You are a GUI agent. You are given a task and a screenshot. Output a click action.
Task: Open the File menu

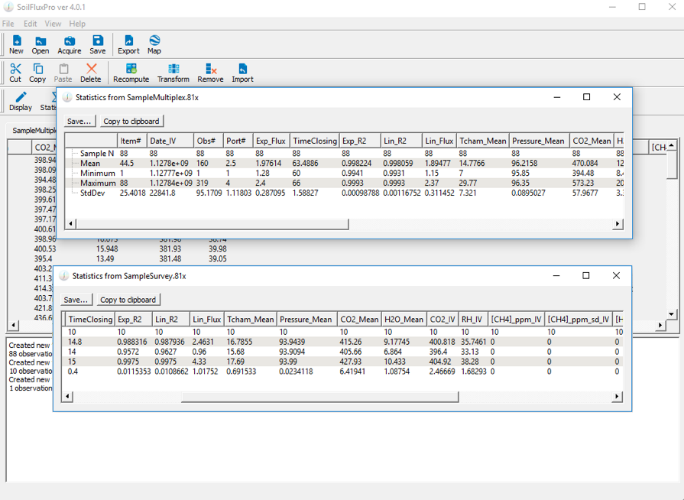8,23
